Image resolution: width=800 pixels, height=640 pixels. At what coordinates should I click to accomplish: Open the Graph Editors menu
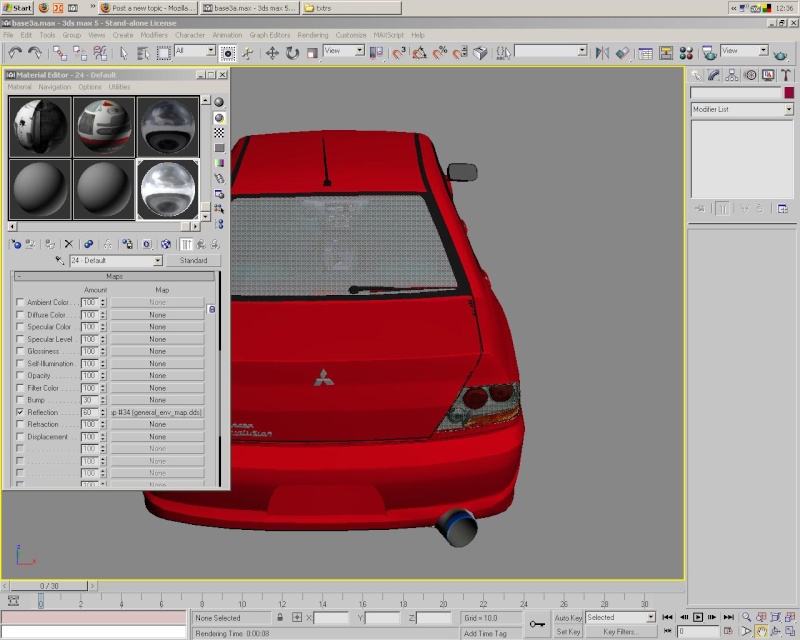[269, 35]
